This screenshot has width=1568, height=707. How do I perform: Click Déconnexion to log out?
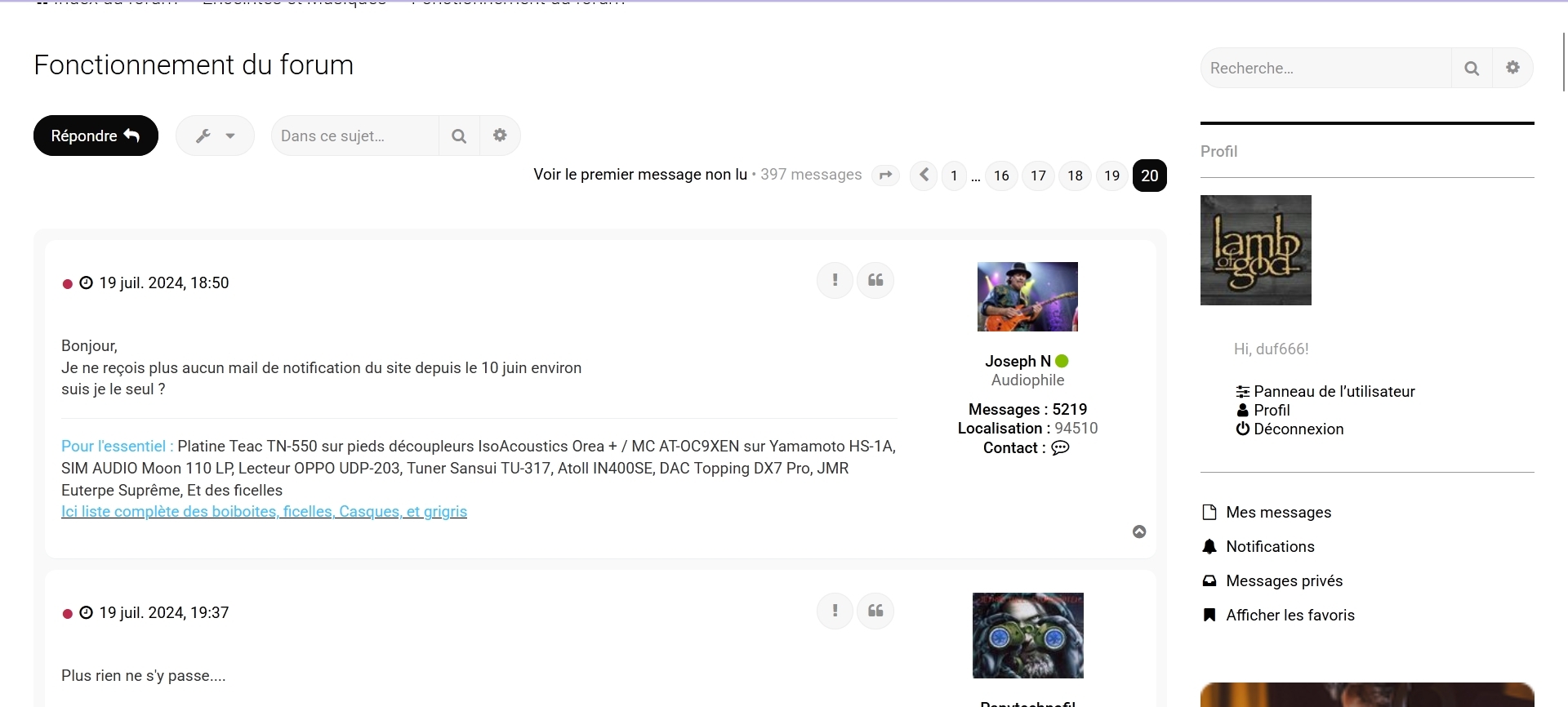coord(1290,429)
